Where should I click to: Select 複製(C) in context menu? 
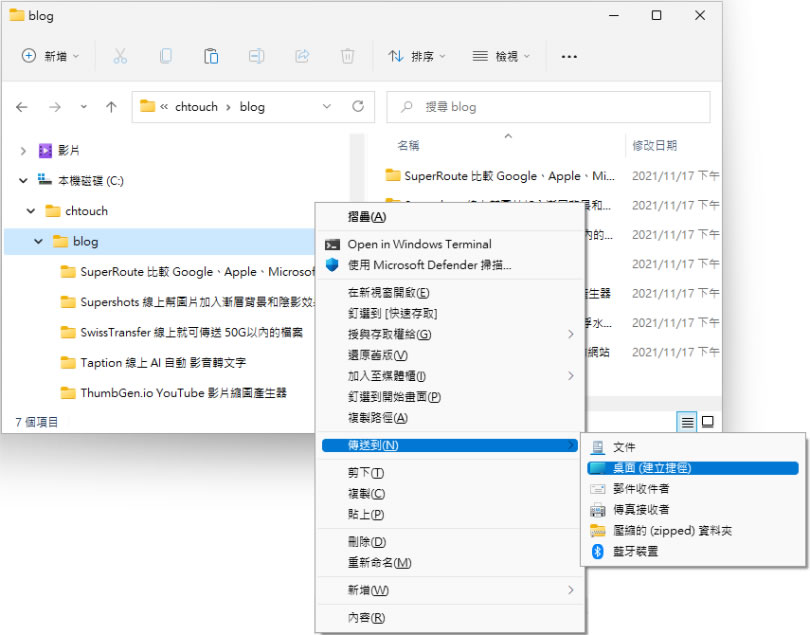click(x=449, y=493)
